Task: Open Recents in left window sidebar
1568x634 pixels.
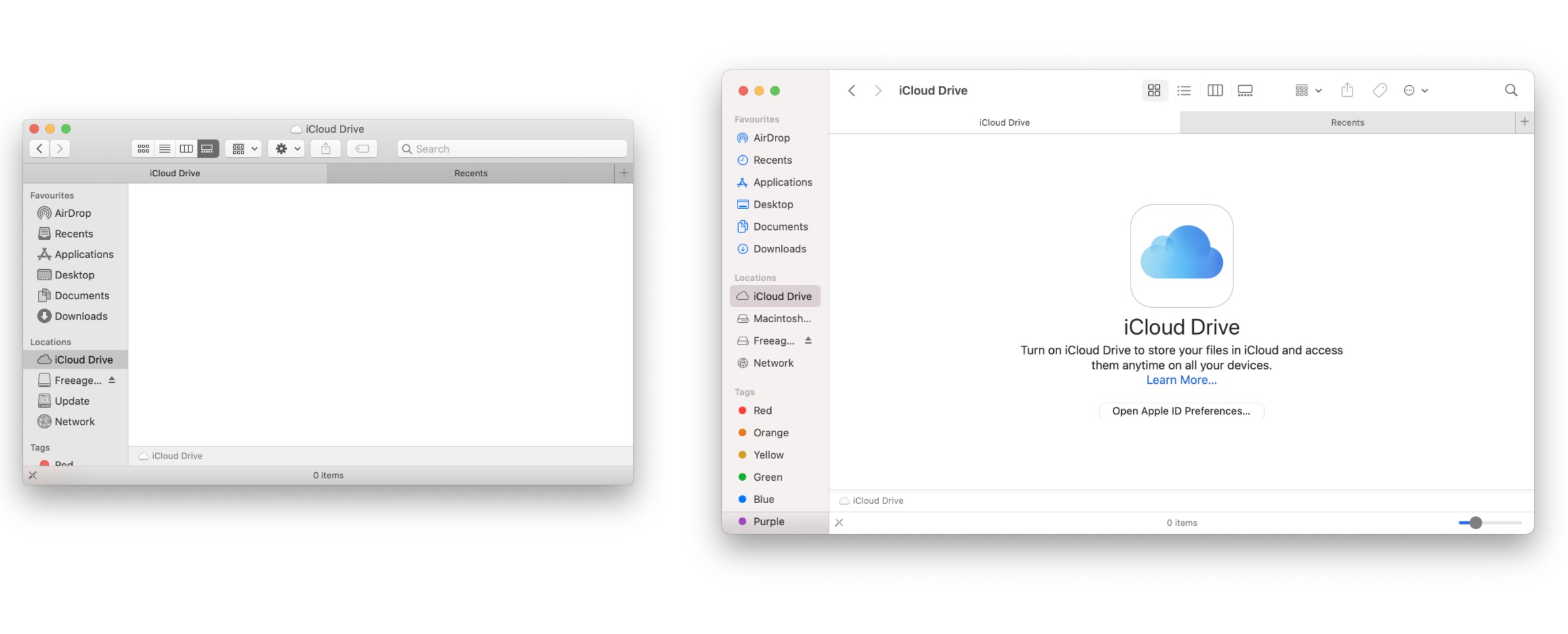Action: (73, 234)
